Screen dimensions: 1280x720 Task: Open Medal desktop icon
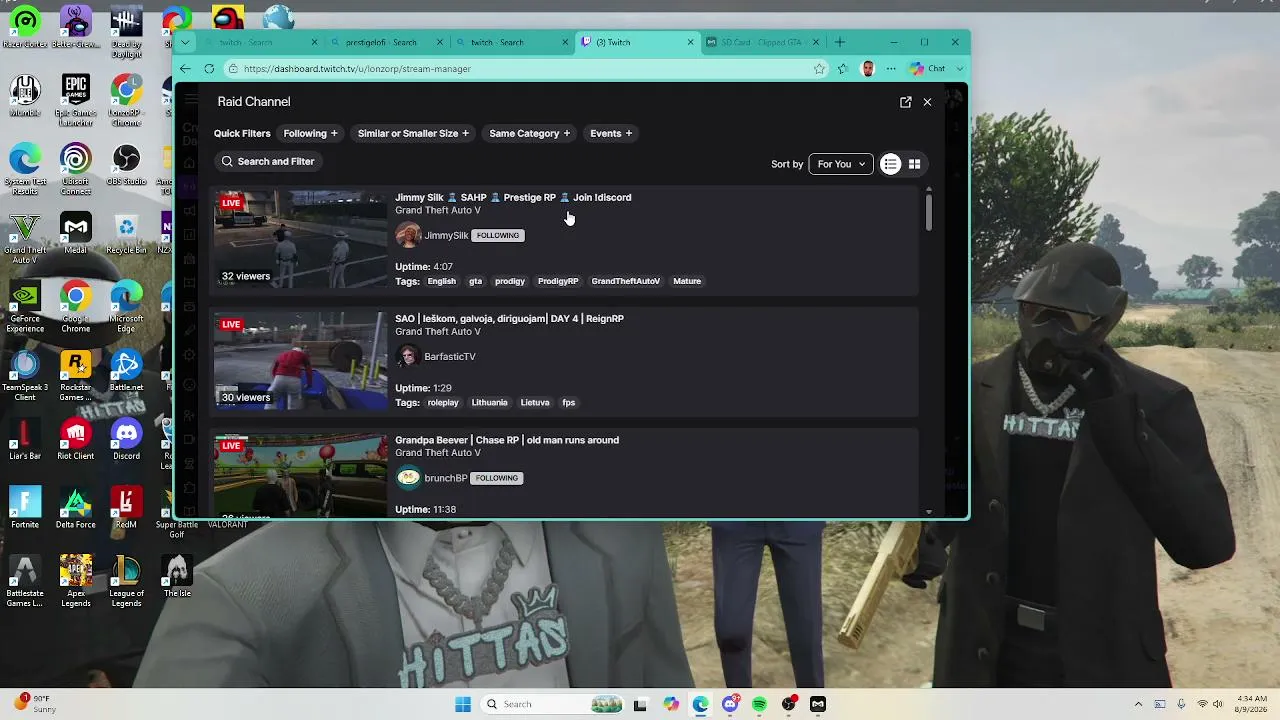coord(76,233)
